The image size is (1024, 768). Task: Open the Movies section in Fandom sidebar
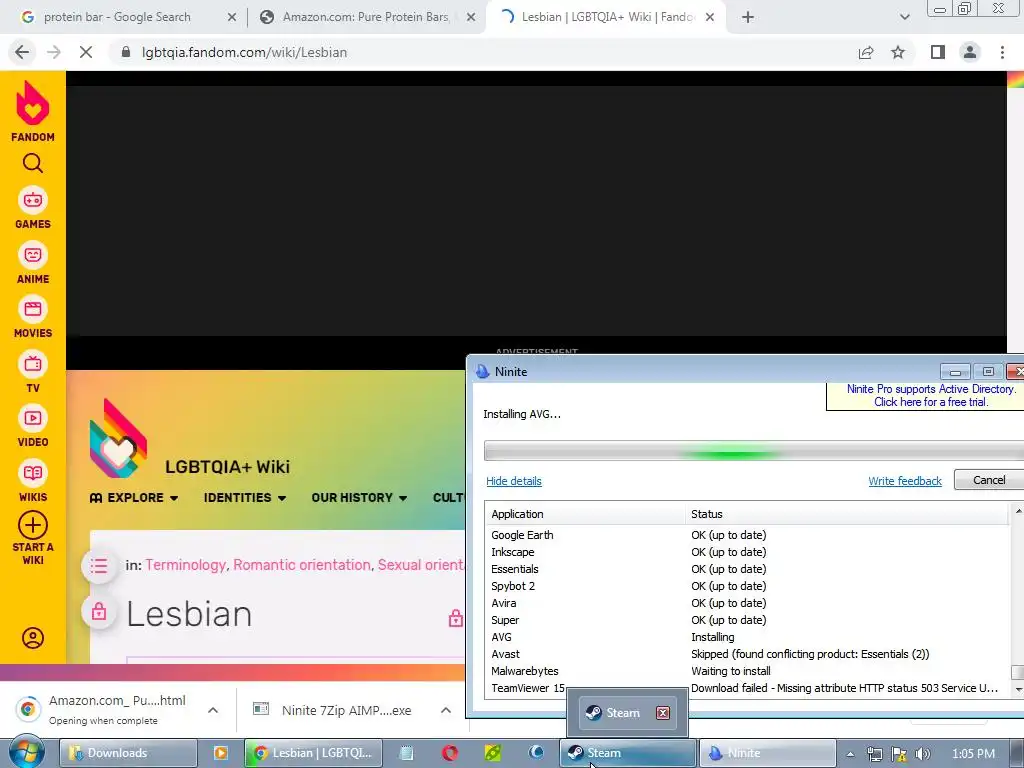(x=33, y=317)
